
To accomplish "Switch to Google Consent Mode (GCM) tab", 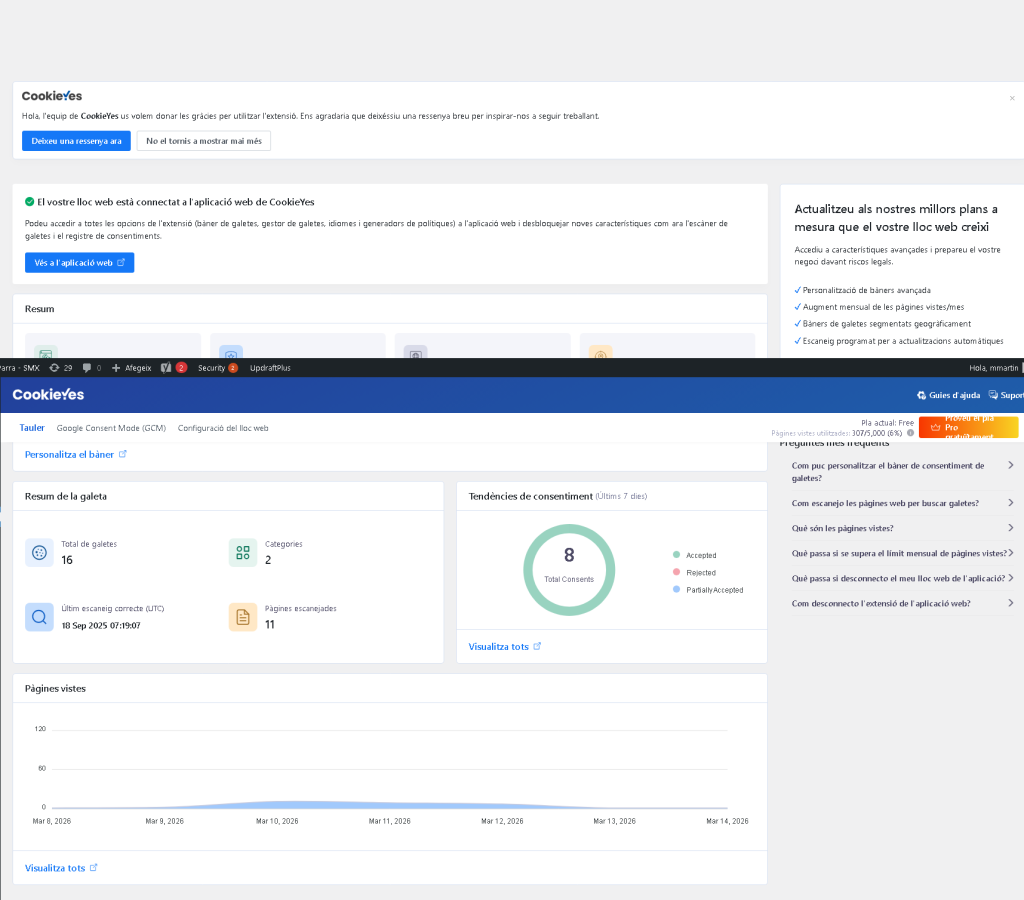I will 111,428.
